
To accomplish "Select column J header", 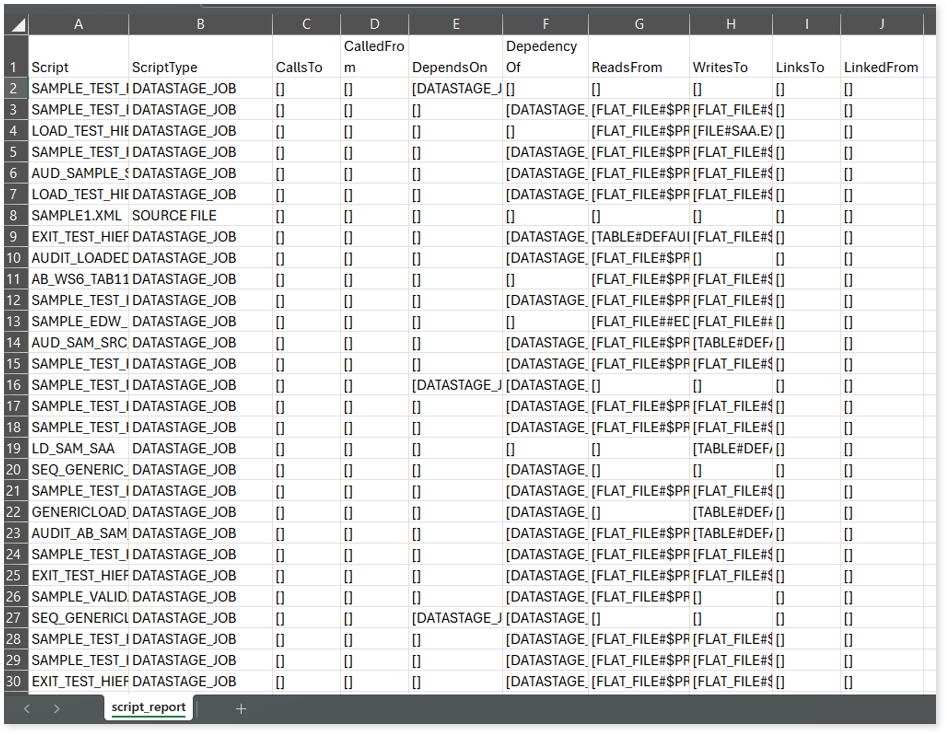I will pyautogui.click(x=880, y=24).
